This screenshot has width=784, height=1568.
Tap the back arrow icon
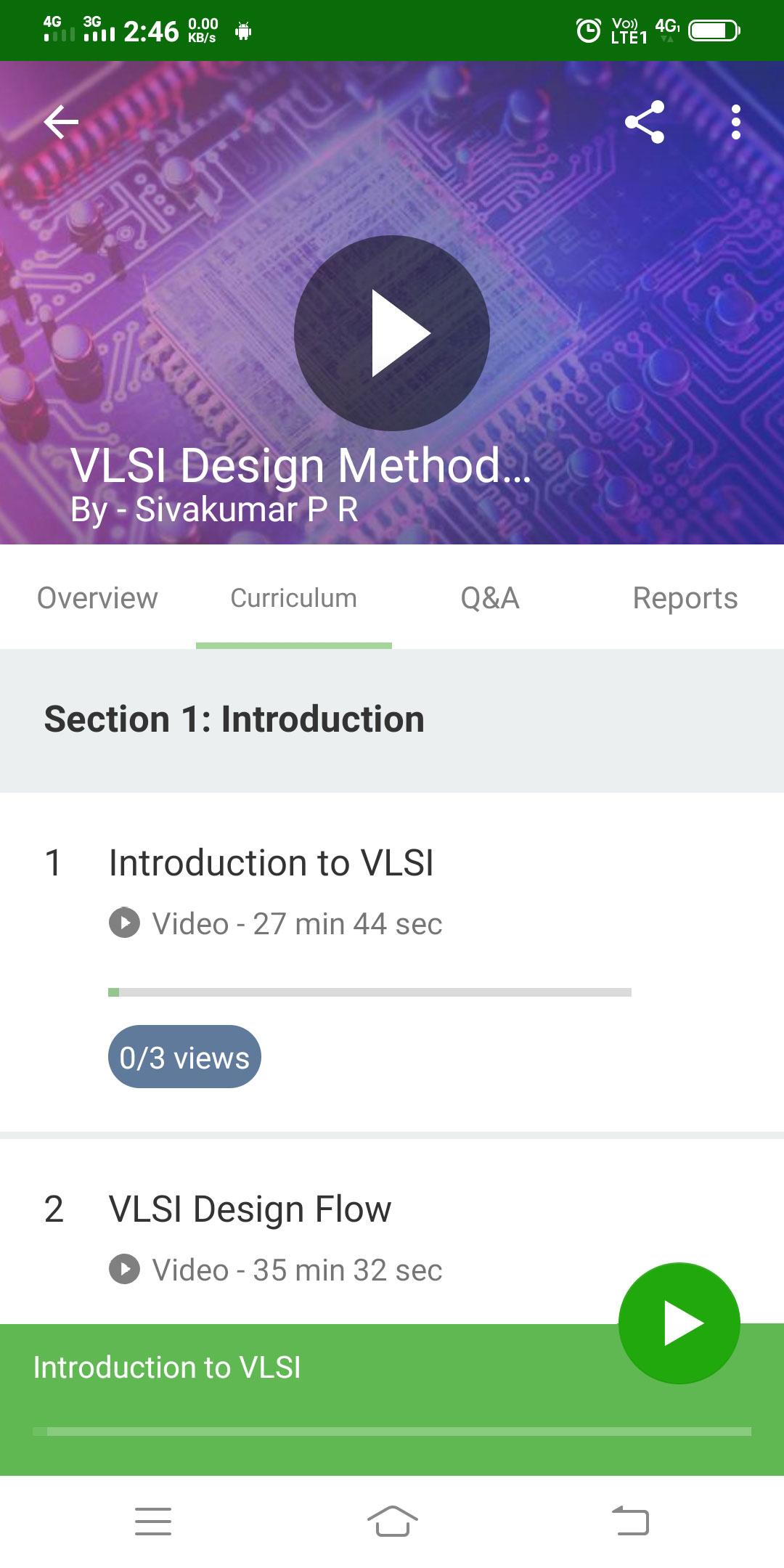point(61,122)
